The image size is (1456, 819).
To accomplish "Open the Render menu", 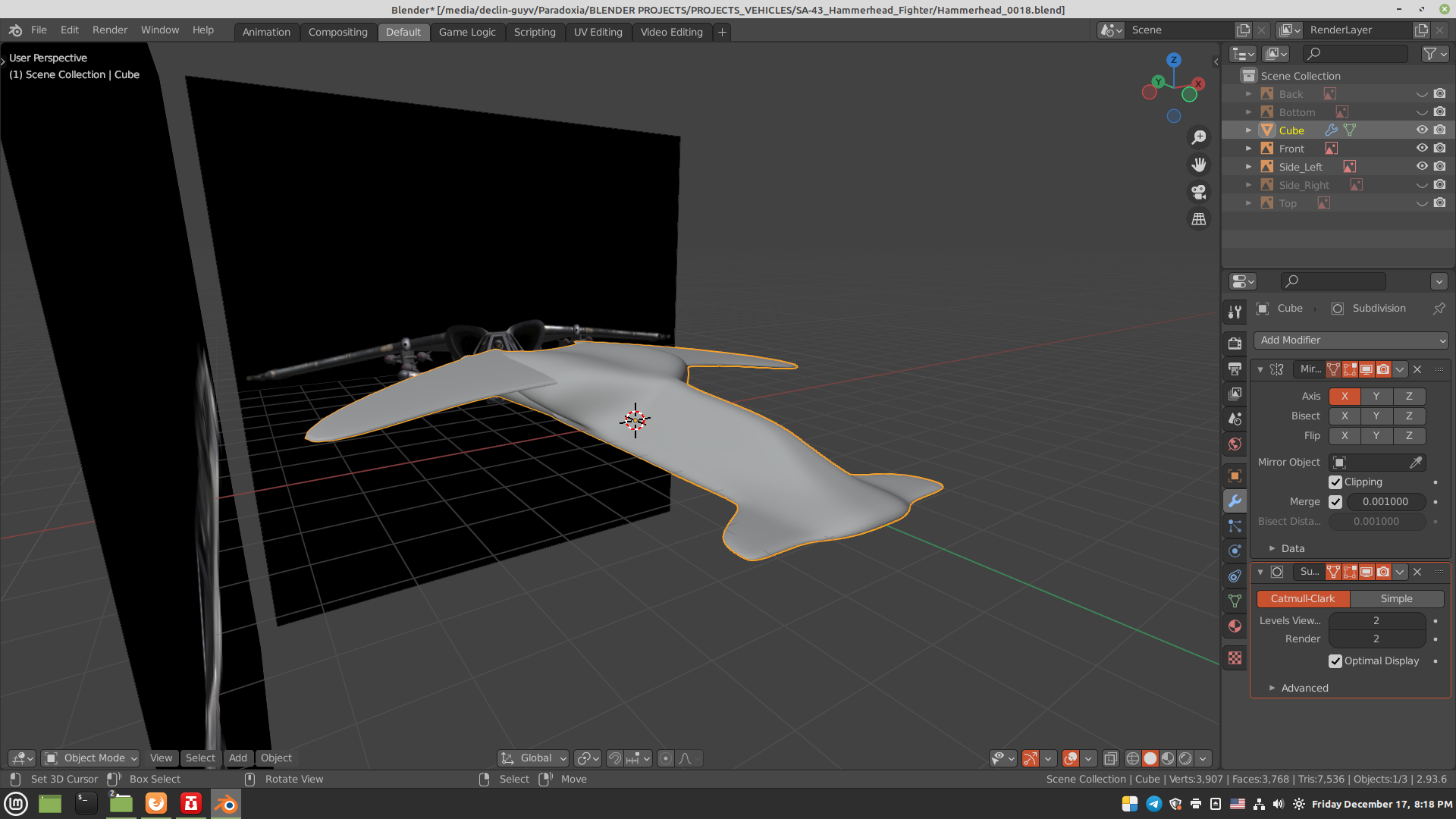I will pyautogui.click(x=110, y=30).
